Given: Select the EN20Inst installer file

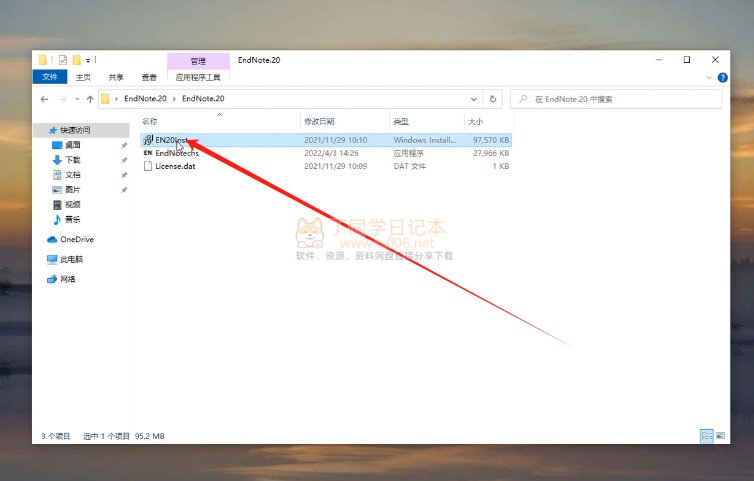Looking at the screenshot, I should [x=170, y=140].
